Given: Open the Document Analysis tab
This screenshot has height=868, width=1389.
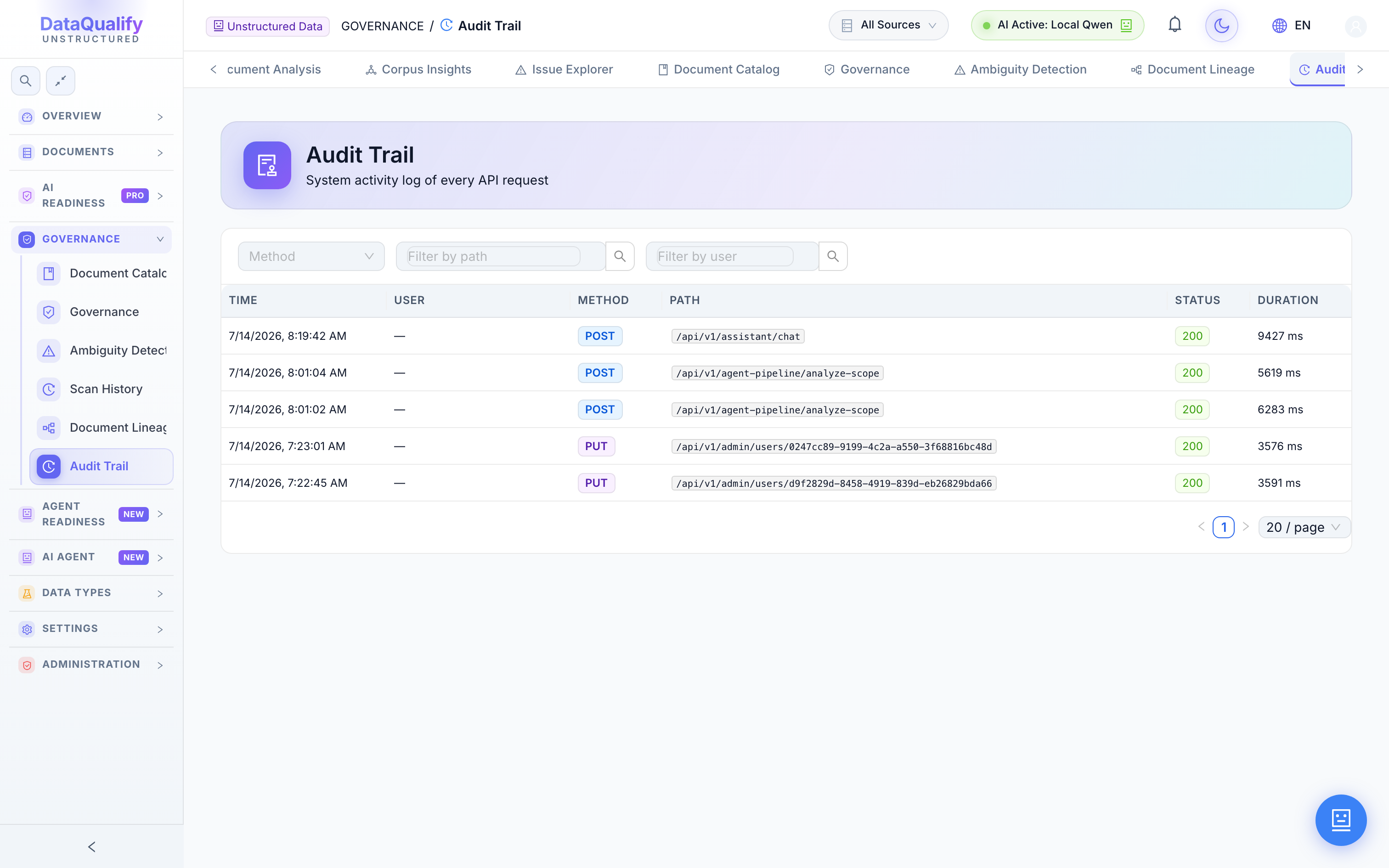Looking at the screenshot, I should tap(274, 69).
